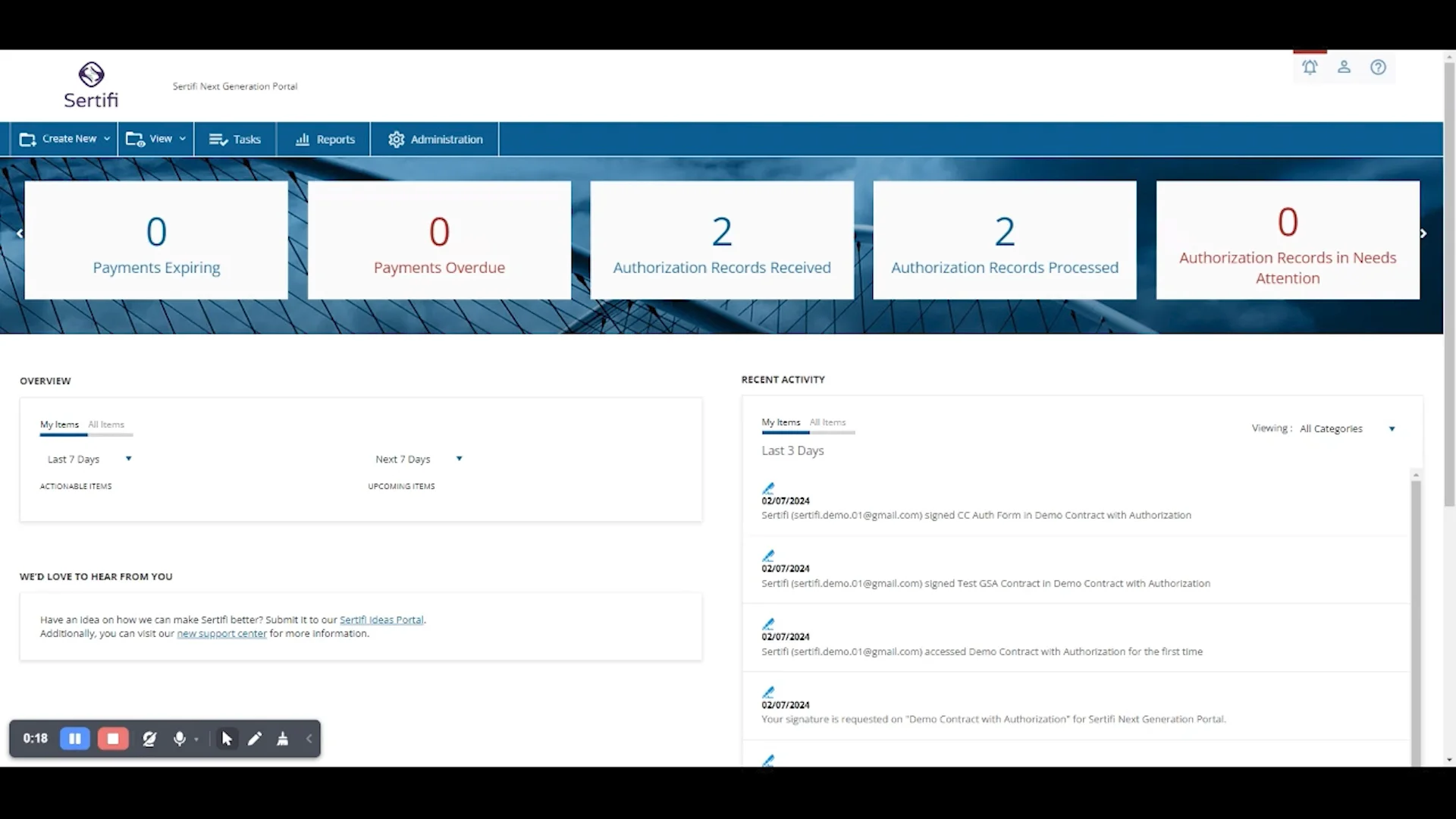Screen dimensions: 1456x819
Task: Open the notifications bell icon
Action: tap(1310, 67)
